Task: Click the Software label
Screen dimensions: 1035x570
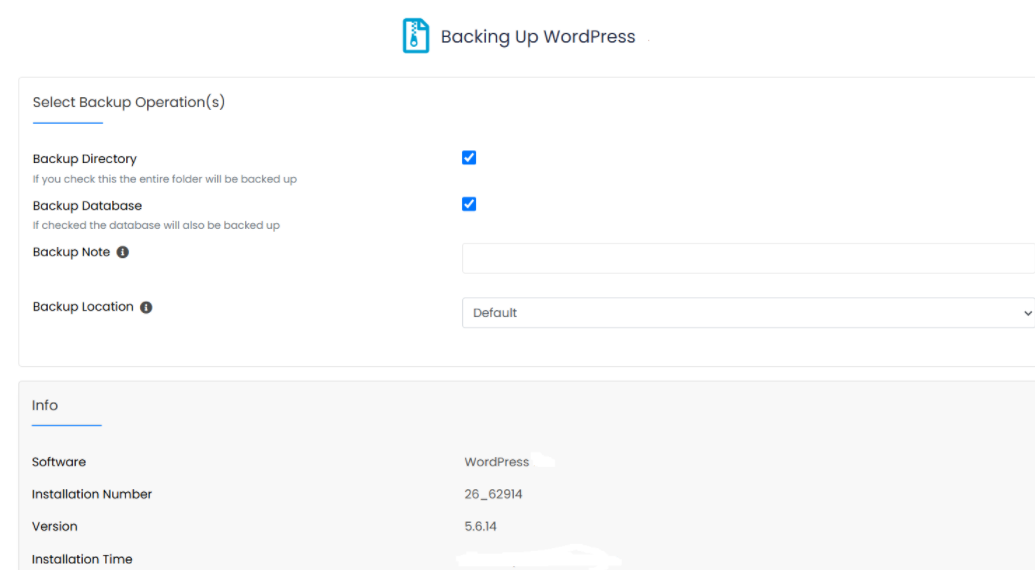Action: (59, 462)
